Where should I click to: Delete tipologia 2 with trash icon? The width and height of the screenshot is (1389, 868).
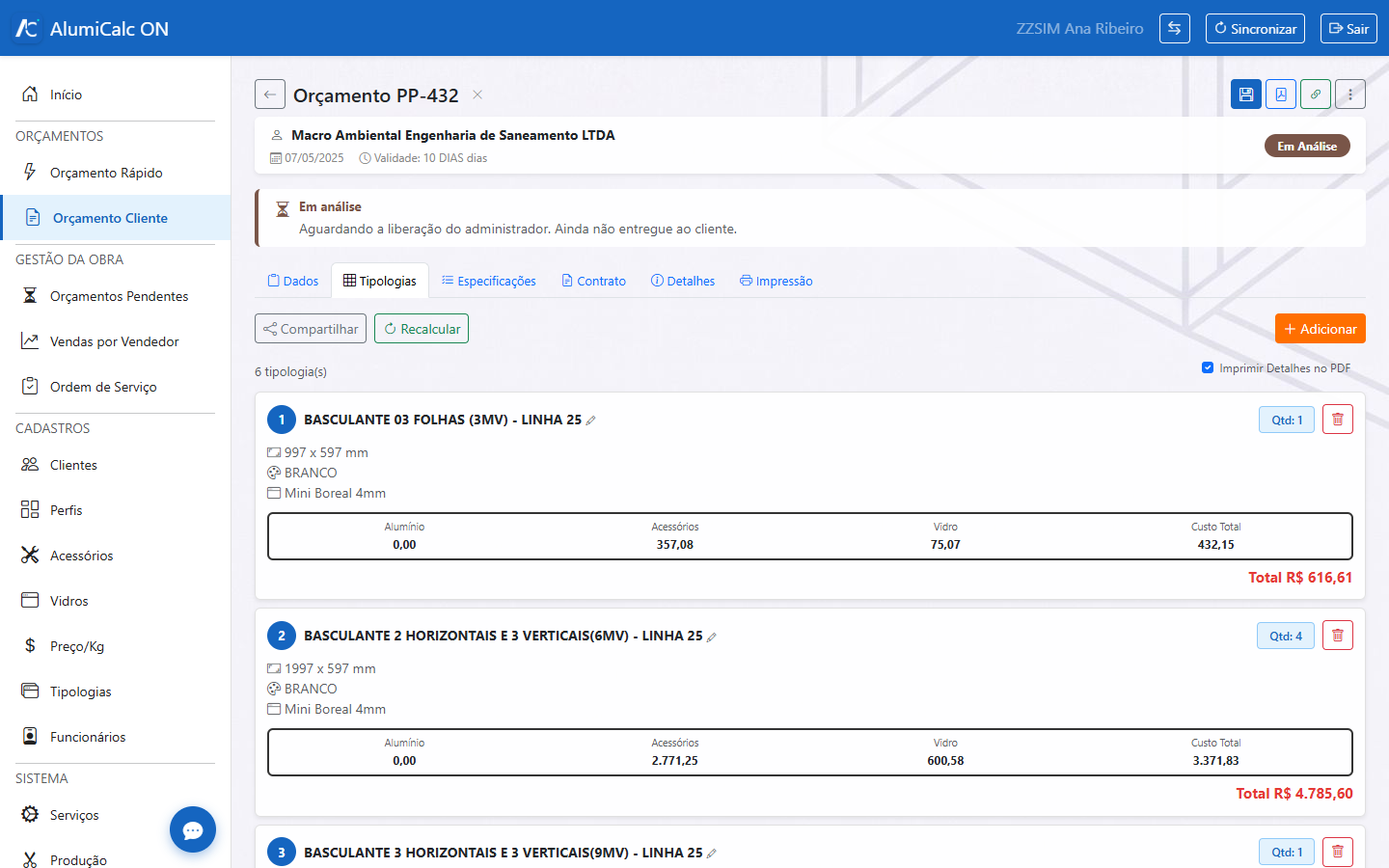pyautogui.click(x=1338, y=636)
